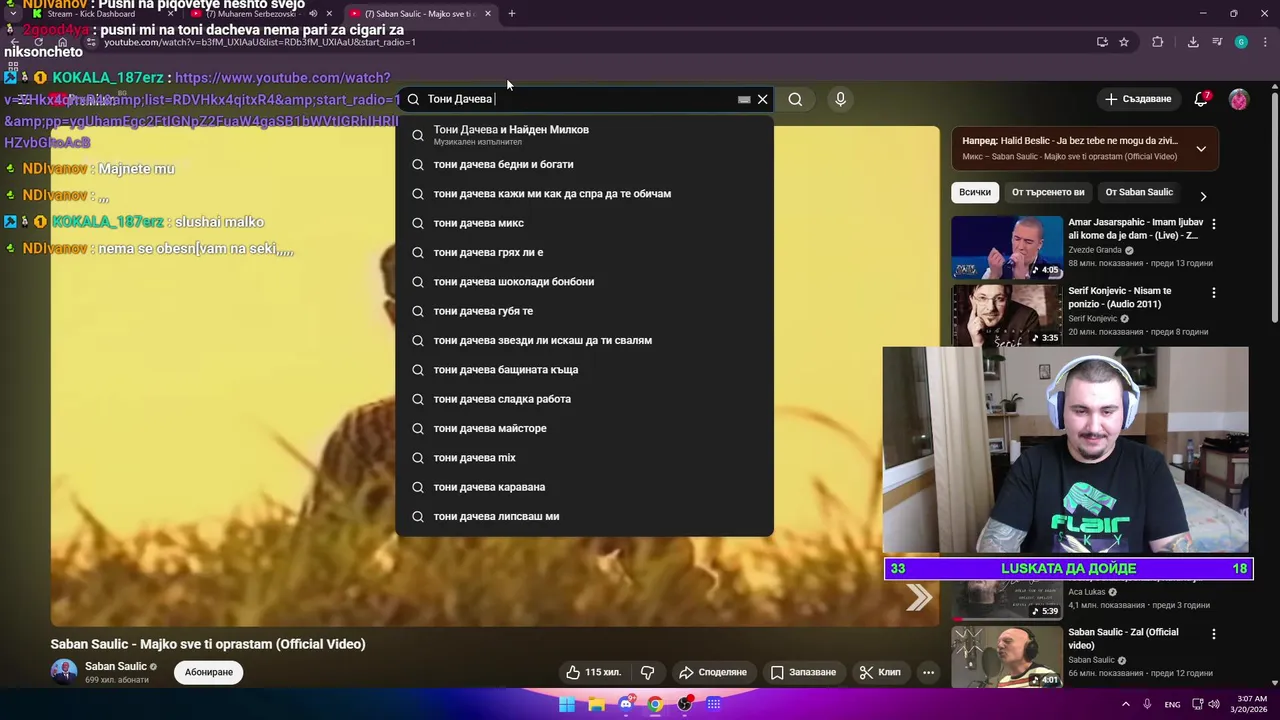Dislike the video
Viewport: 1280px width, 720px height.
(647, 672)
